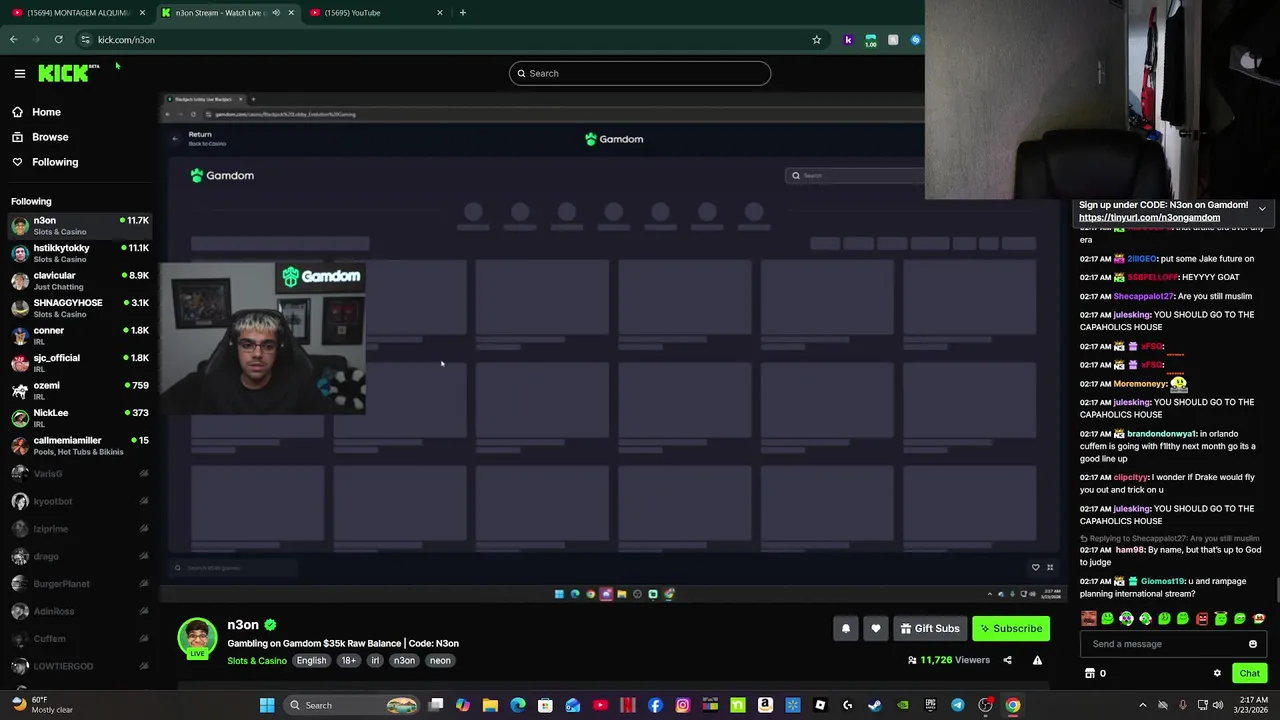Open conner channel in sidebar
This screenshot has width=1280, height=720.
[80, 335]
